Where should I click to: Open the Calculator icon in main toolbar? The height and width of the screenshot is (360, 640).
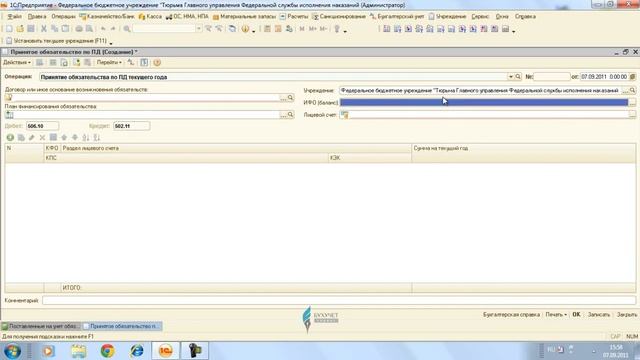point(267,29)
